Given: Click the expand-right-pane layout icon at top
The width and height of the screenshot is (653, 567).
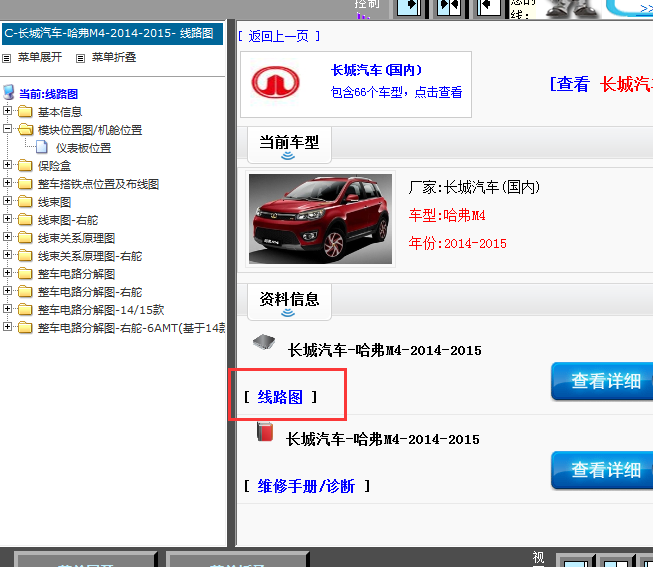Looking at the screenshot, I should (488, 7).
